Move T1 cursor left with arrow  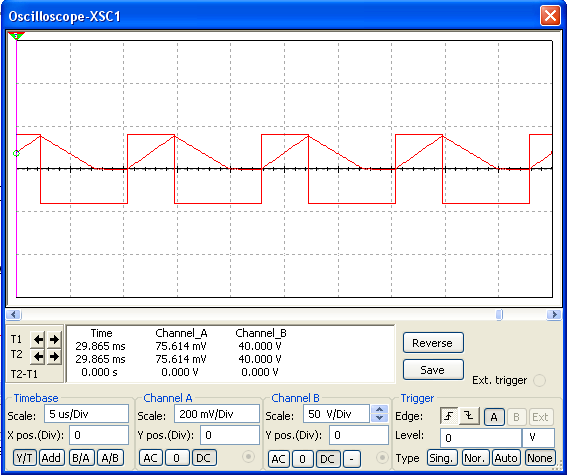[x=38, y=339]
